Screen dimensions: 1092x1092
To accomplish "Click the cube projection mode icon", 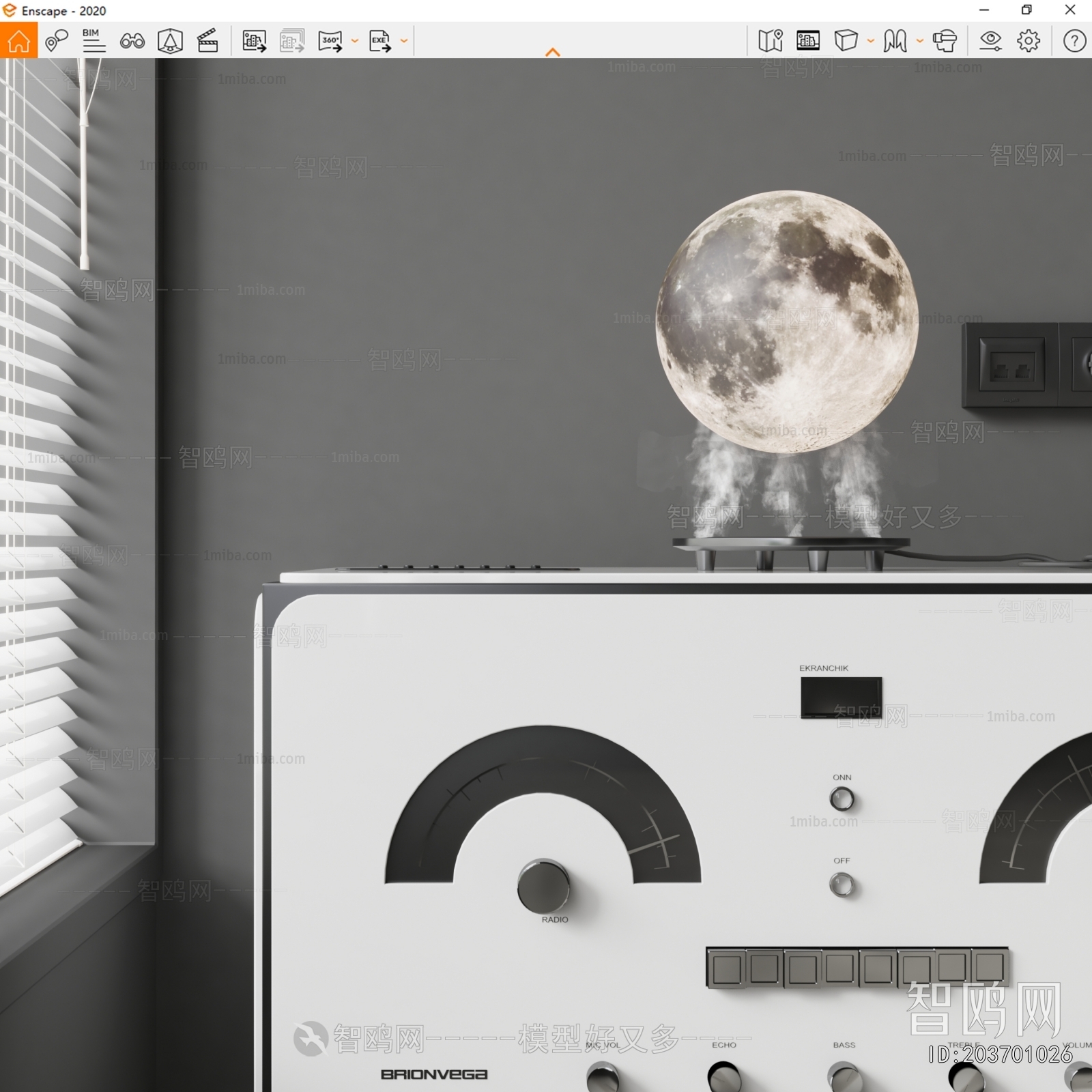I will coord(846,41).
